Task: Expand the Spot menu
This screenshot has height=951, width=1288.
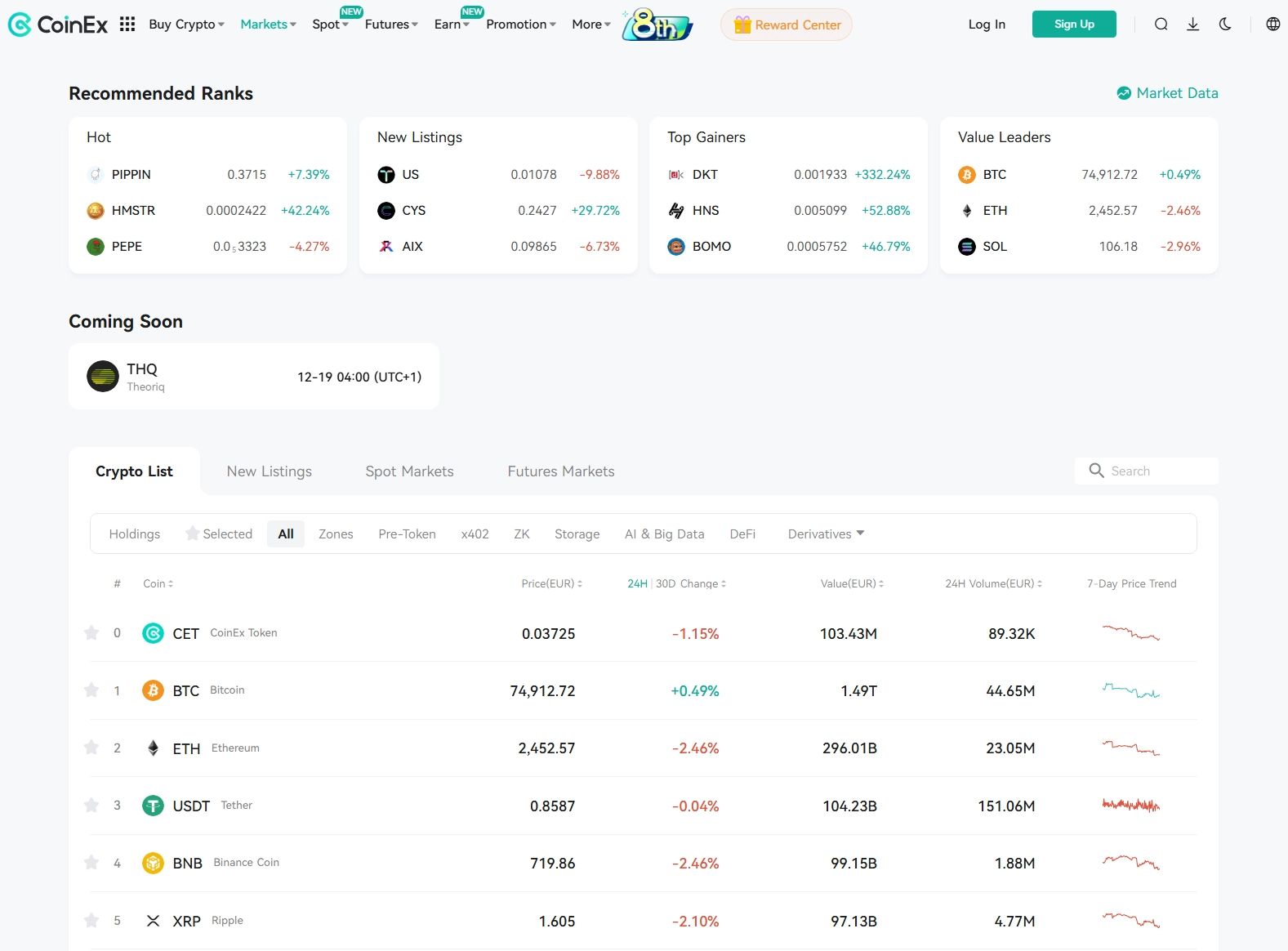Action: (x=330, y=25)
